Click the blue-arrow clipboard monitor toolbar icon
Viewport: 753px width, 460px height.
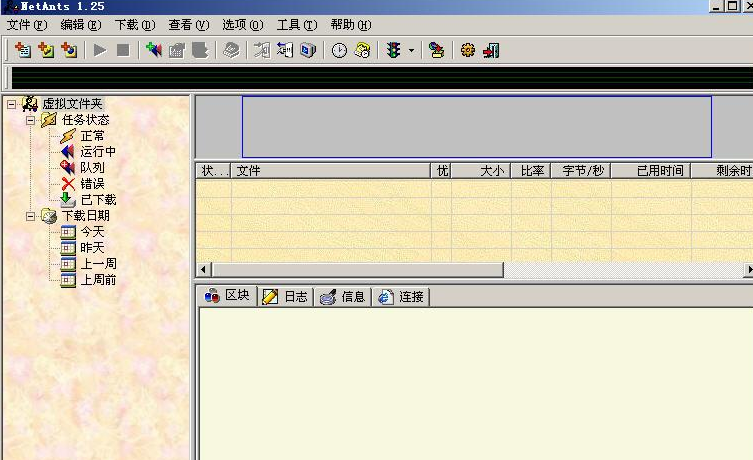(x=285, y=50)
